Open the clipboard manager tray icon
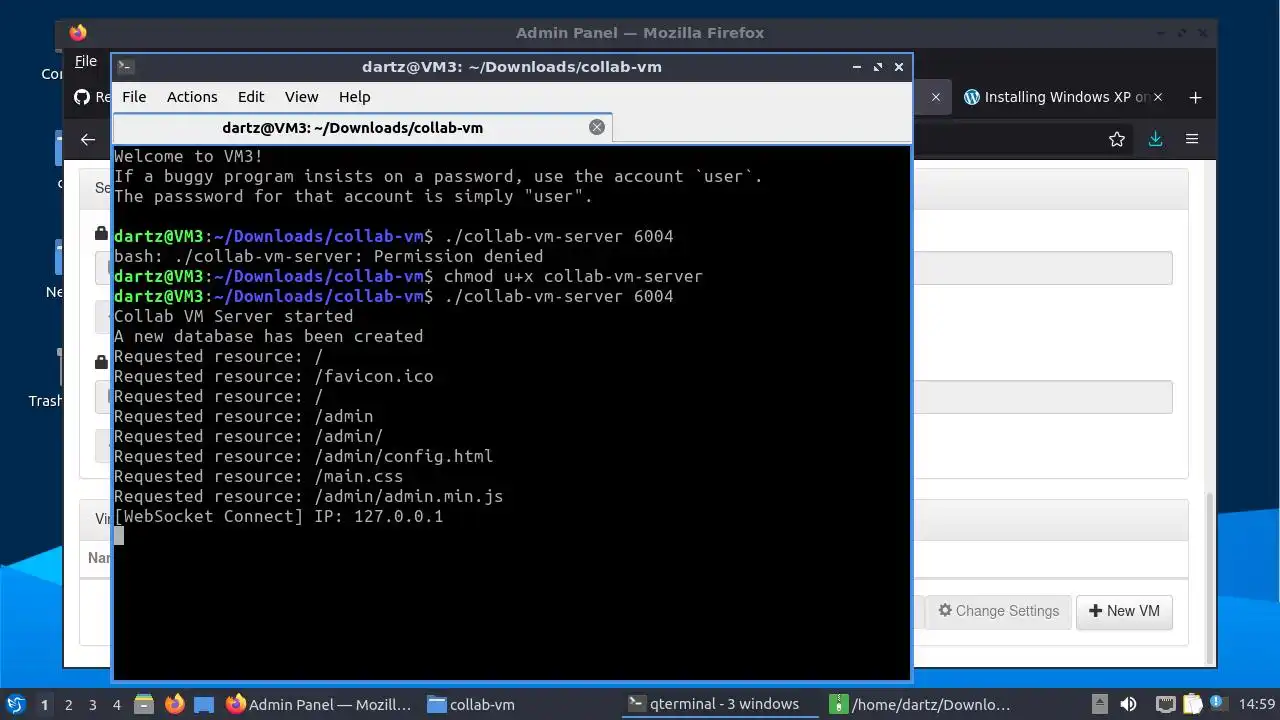The width and height of the screenshot is (1280, 720). pos(1194,704)
